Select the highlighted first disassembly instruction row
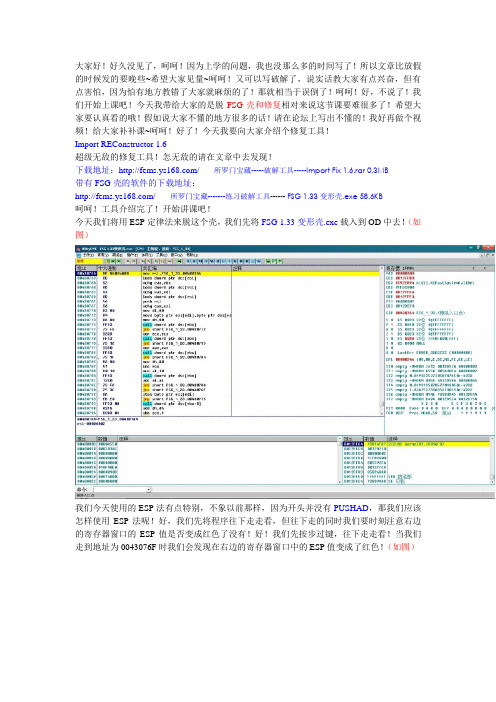 228,273
